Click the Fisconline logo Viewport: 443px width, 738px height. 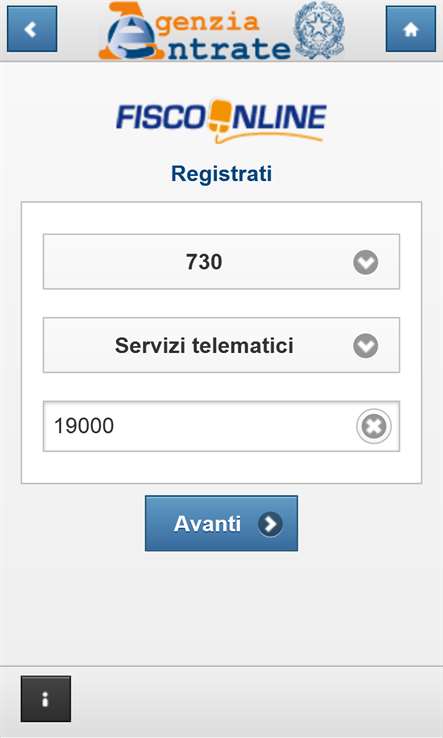point(221,120)
